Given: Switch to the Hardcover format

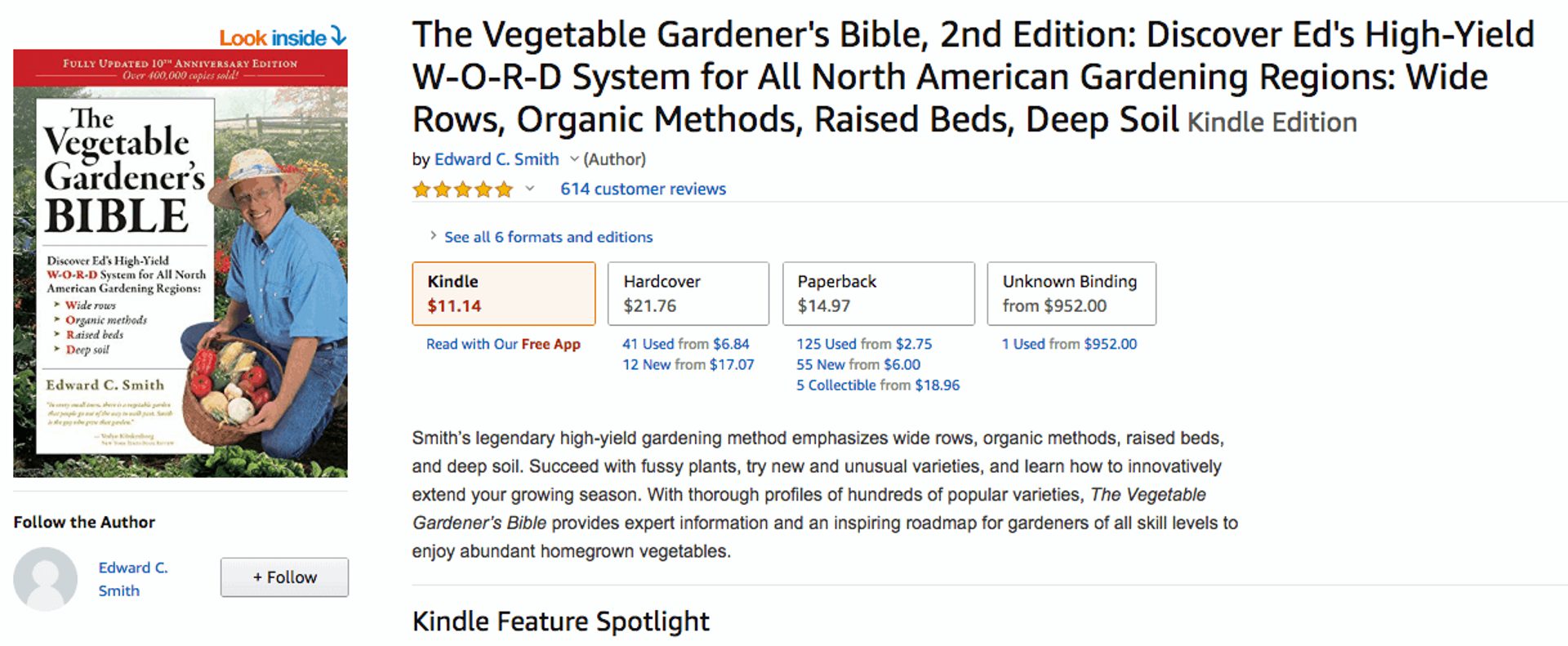Looking at the screenshot, I should (688, 293).
